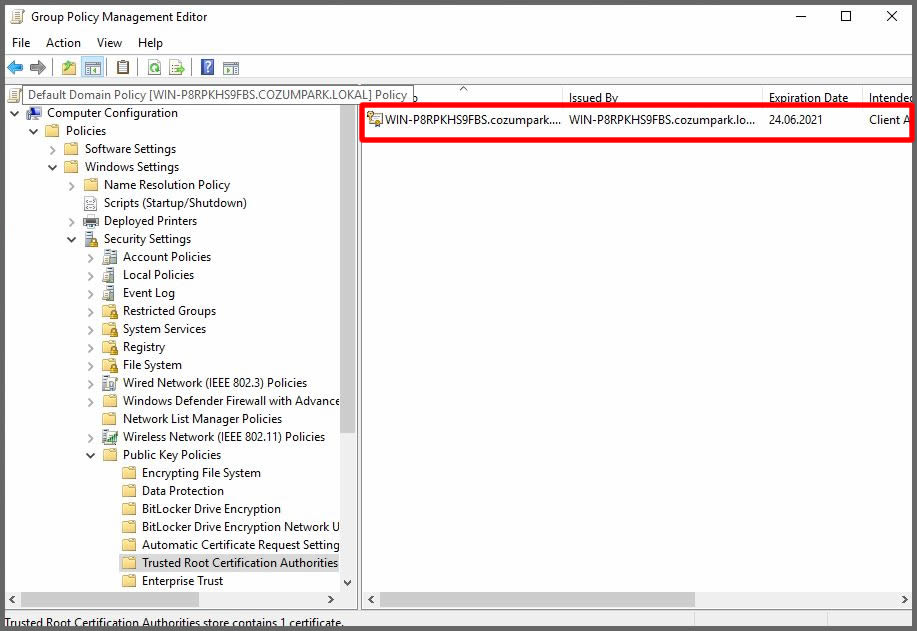
Task: Click the certificate icon in the list row
Action: (374, 119)
